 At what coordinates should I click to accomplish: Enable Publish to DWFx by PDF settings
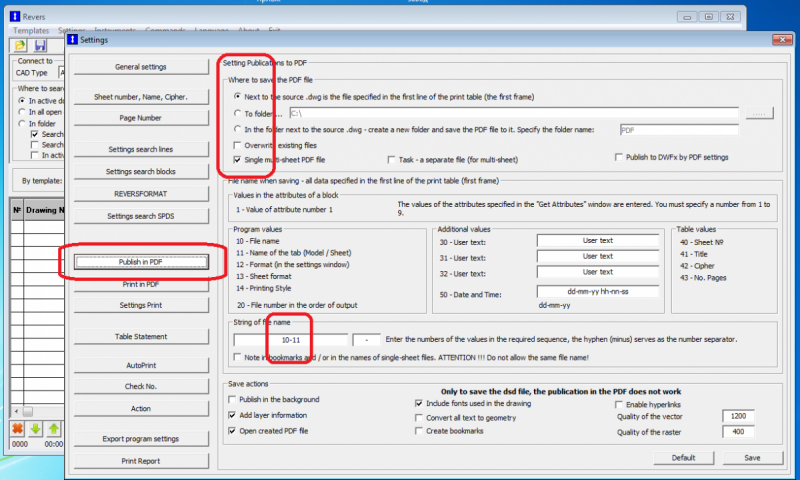619,157
